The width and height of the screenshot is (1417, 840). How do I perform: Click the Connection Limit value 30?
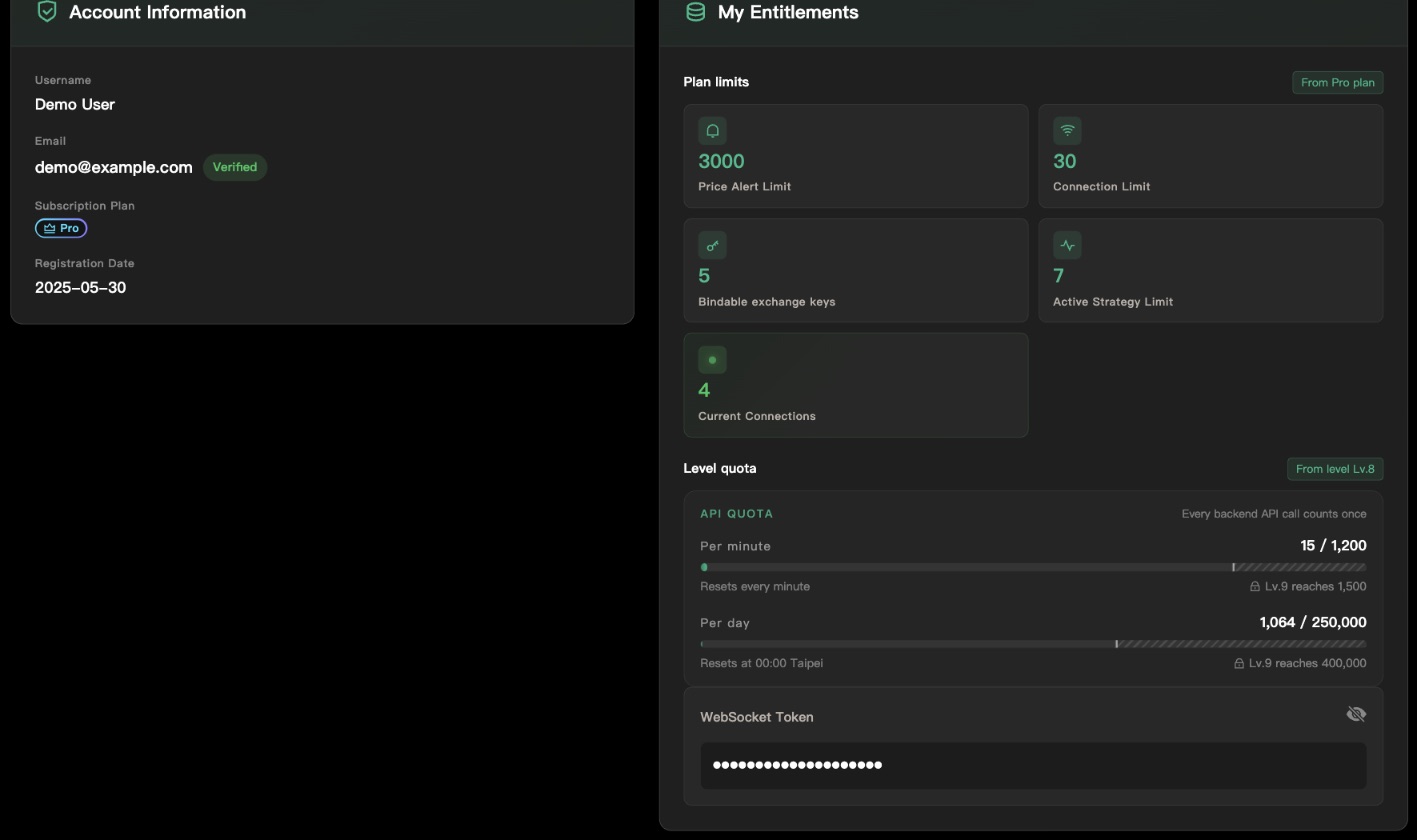click(x=1064, y=161)
